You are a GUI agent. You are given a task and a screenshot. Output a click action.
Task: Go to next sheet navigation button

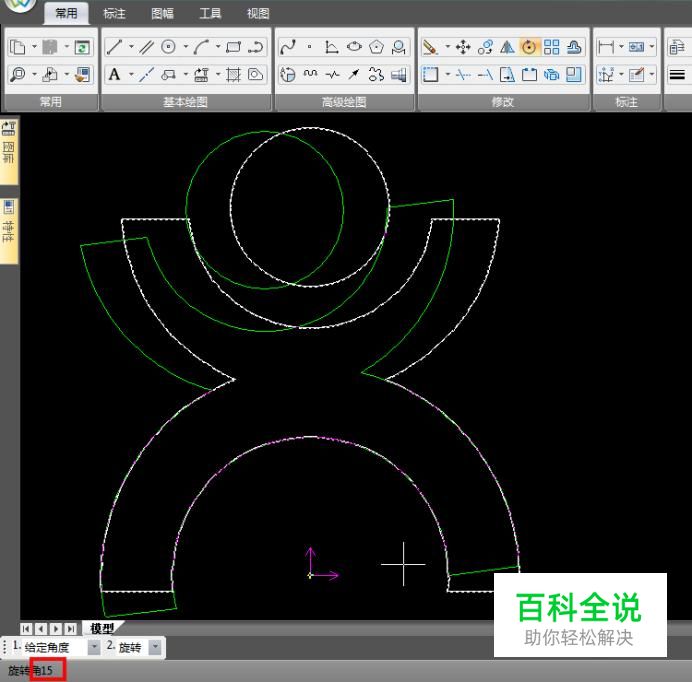[x=56, y=629]
